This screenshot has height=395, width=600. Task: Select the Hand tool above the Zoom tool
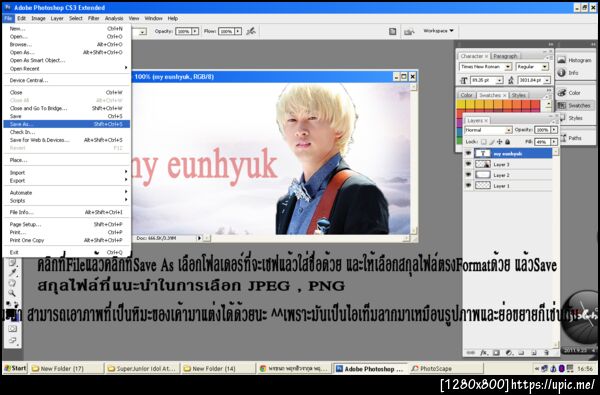coord(13,283)
